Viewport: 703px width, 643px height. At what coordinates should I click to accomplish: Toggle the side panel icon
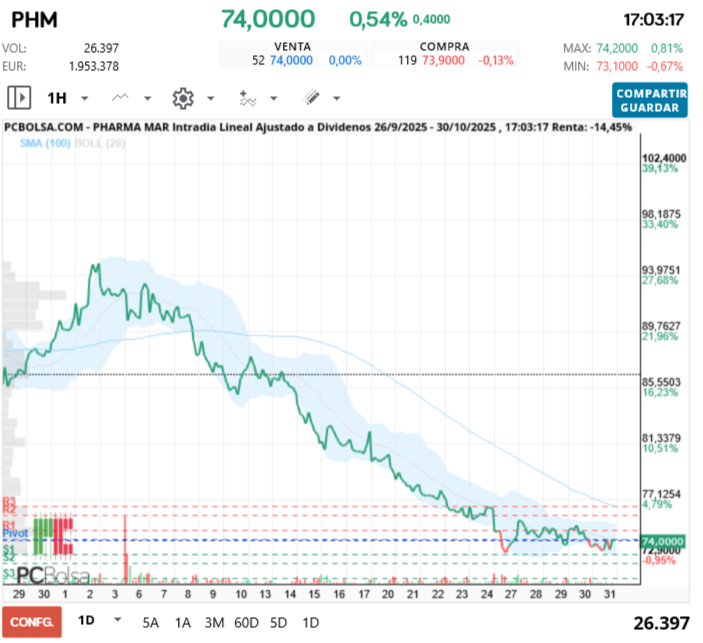click(x=19, y=98)
